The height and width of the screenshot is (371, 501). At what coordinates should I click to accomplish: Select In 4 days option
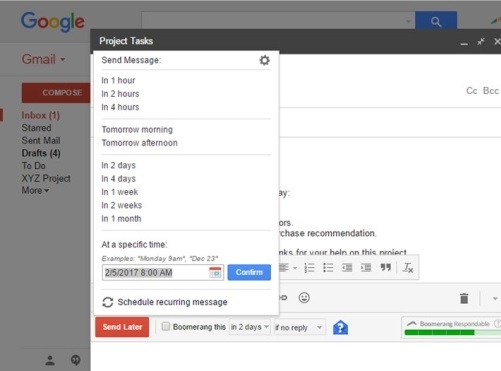(x=119, y=179)
